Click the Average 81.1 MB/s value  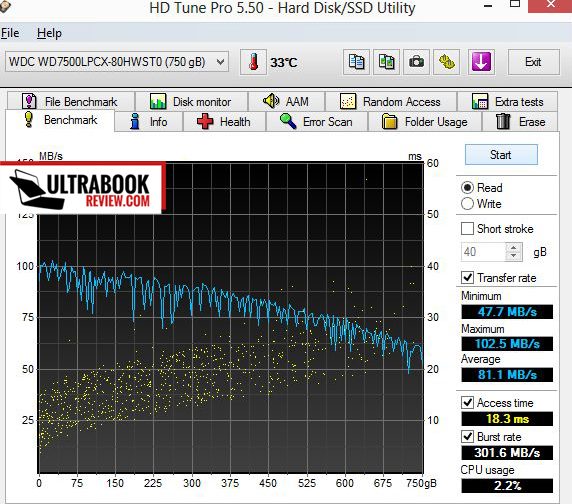click(x=507, y=375)
